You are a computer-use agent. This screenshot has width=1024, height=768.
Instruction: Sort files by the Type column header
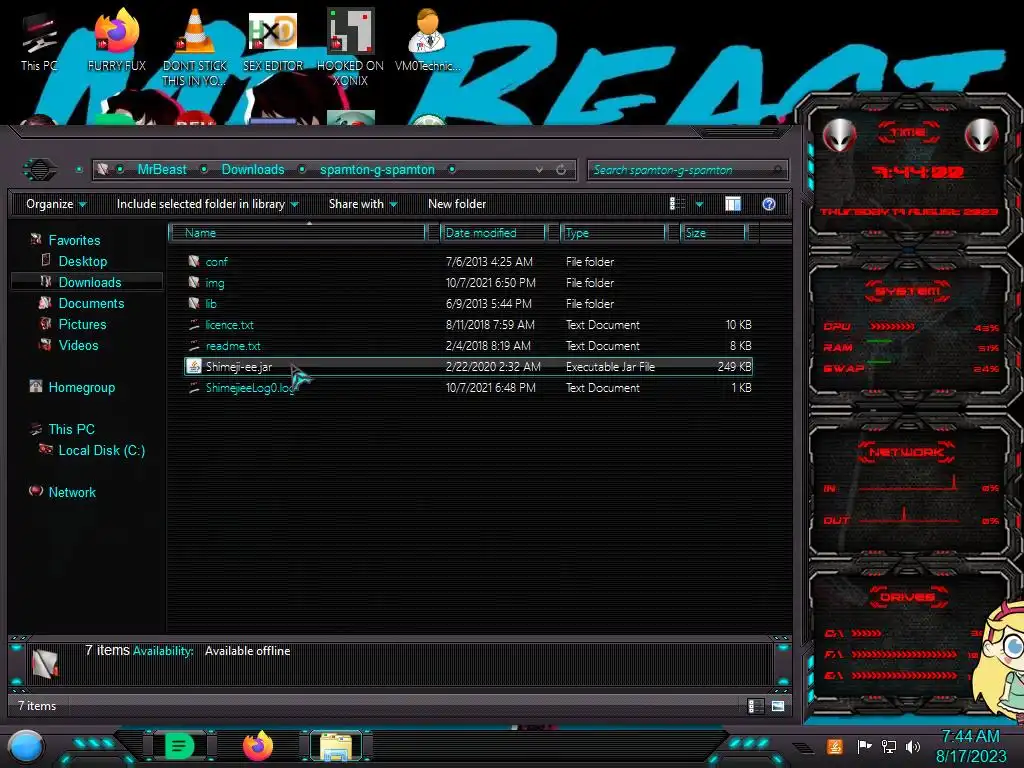point(613,233)
